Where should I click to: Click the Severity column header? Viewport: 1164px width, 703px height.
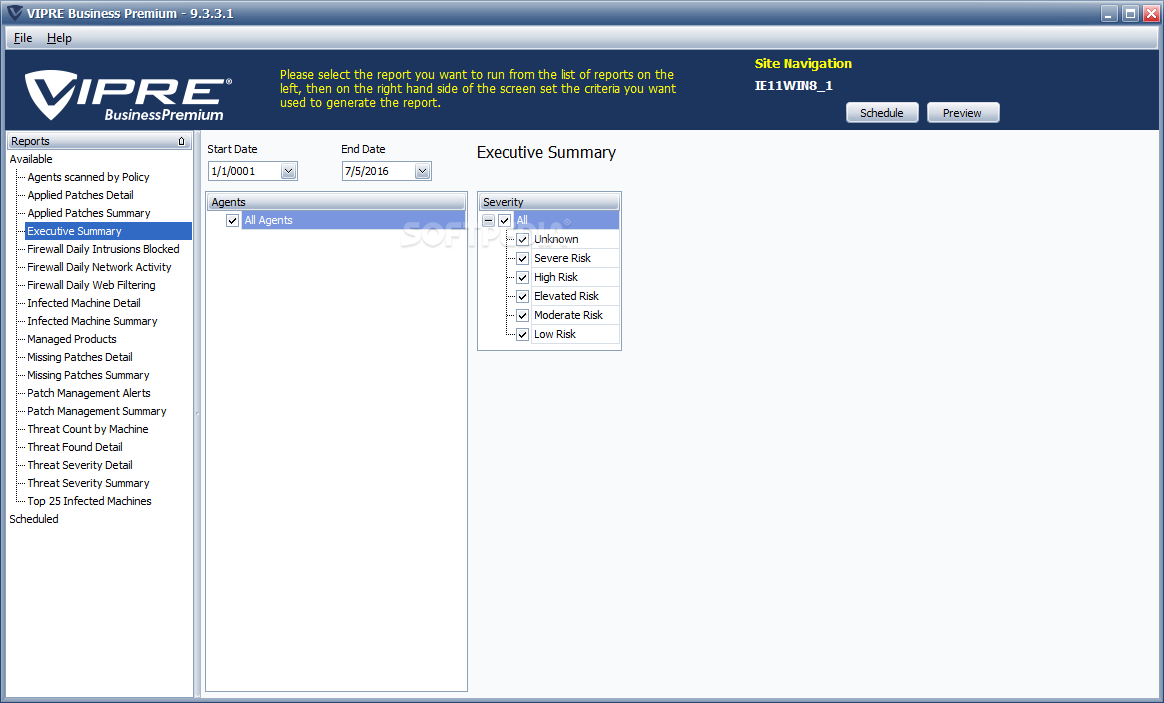(x=549, y=202)
